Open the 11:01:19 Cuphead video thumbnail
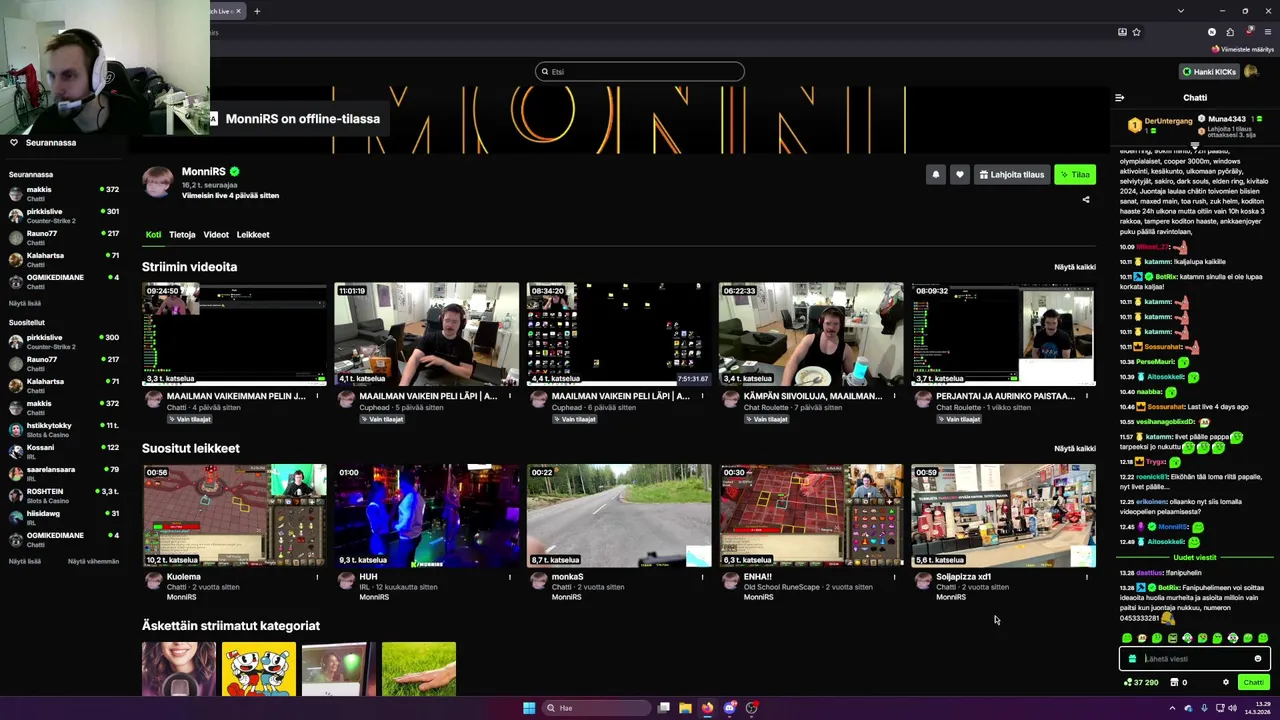This screenshot has width=1280, height=720. (x=427, y=334)
